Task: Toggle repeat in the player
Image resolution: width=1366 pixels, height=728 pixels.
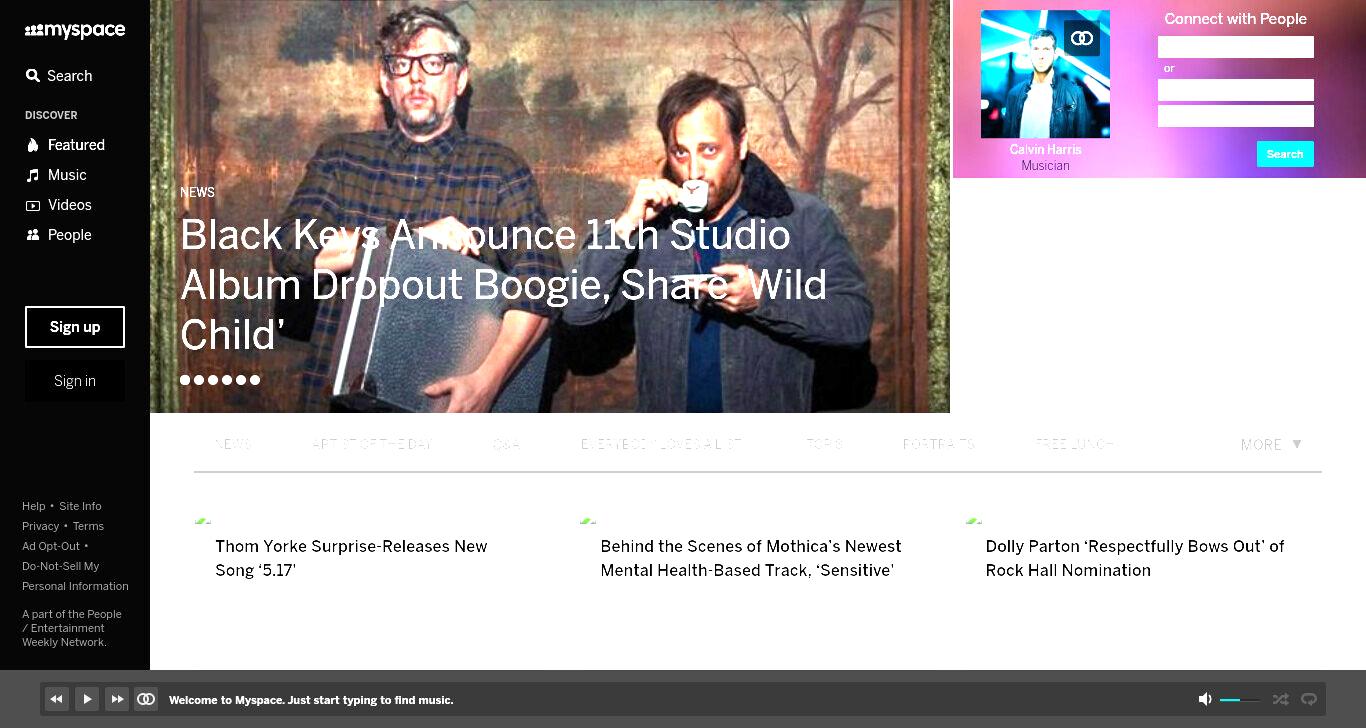Action: [x=1308, y=699]
